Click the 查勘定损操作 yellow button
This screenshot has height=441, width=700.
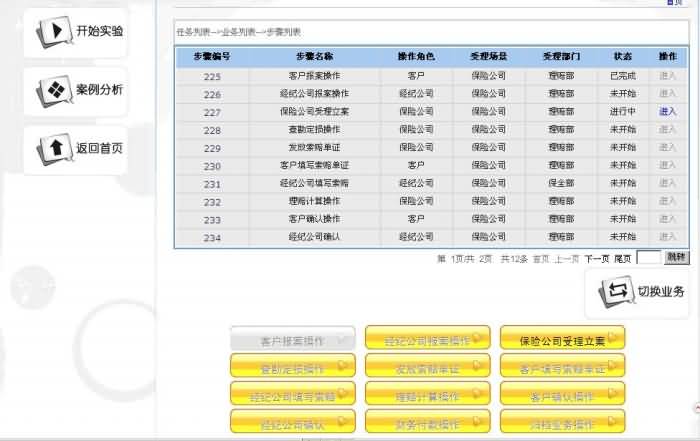coord(292,366)
